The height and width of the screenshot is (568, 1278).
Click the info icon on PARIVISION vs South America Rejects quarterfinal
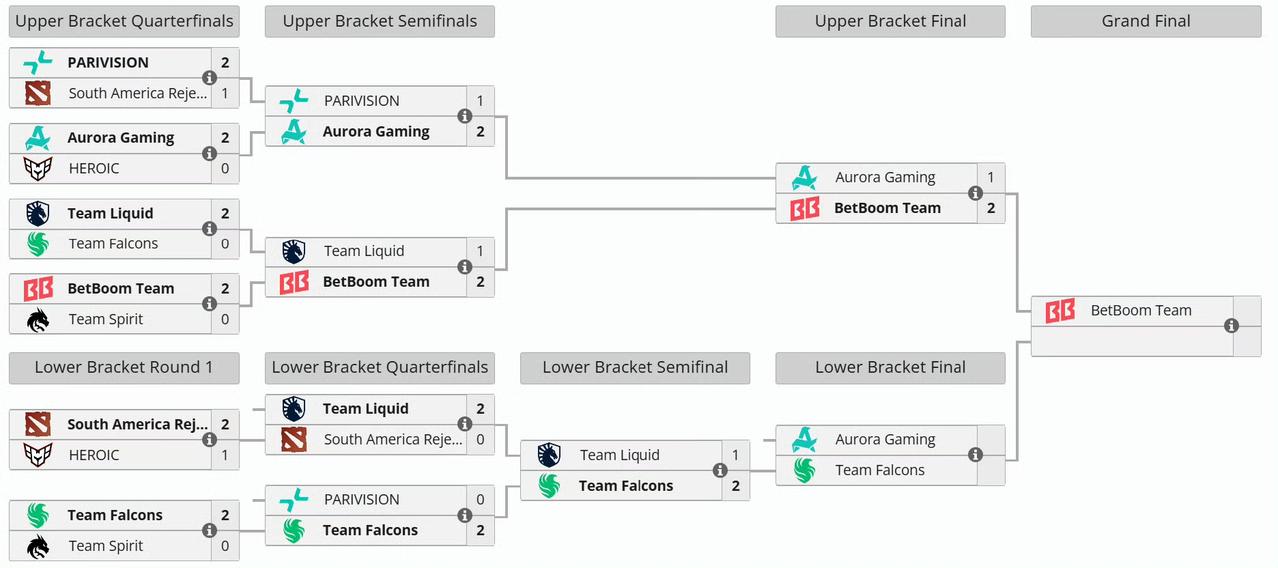[209, 78]
